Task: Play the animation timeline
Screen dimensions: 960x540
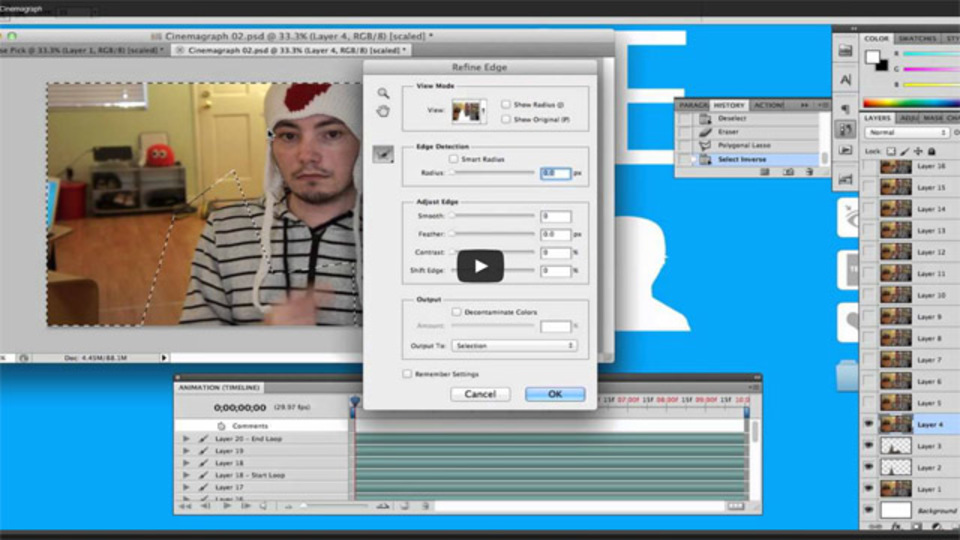Action: click(x=227, y=506)
